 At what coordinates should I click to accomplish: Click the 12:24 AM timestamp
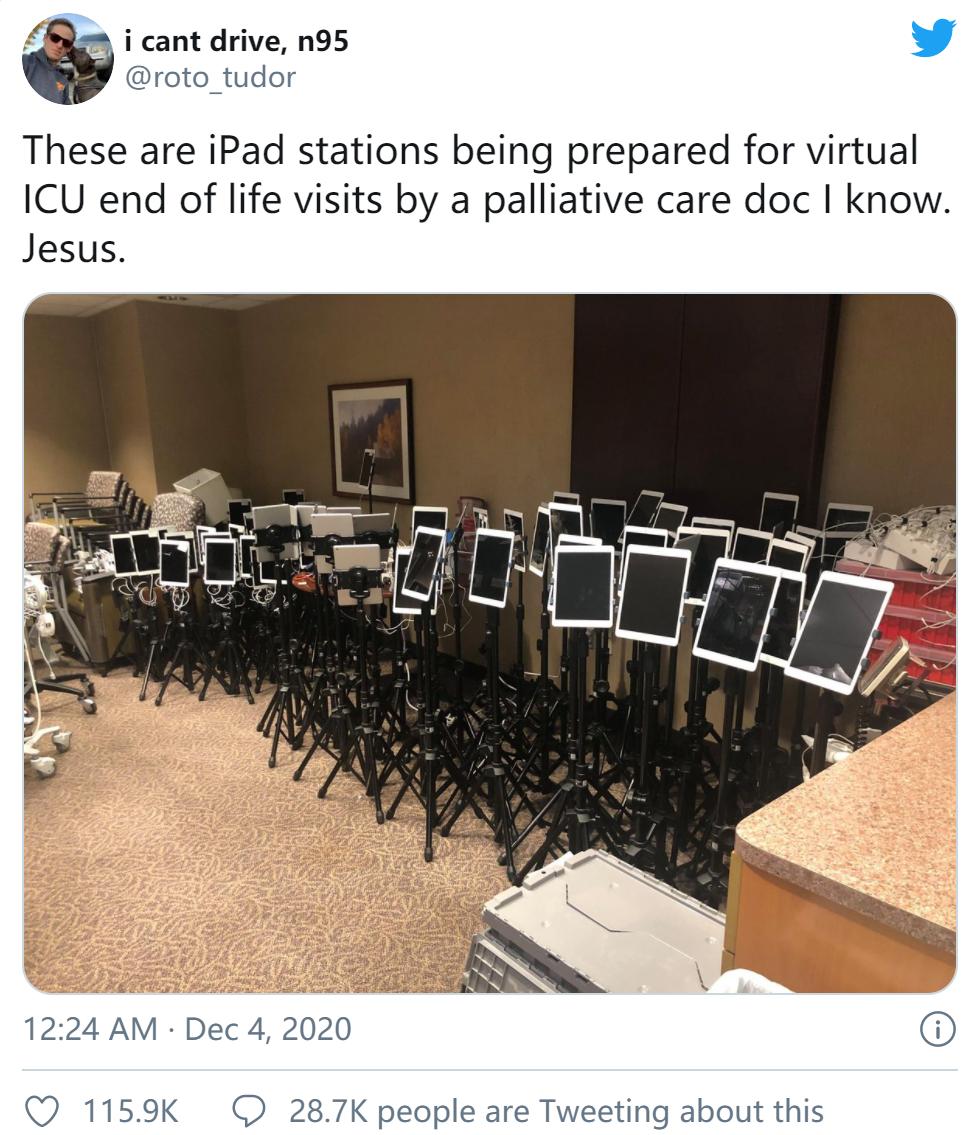[90, 1029]
